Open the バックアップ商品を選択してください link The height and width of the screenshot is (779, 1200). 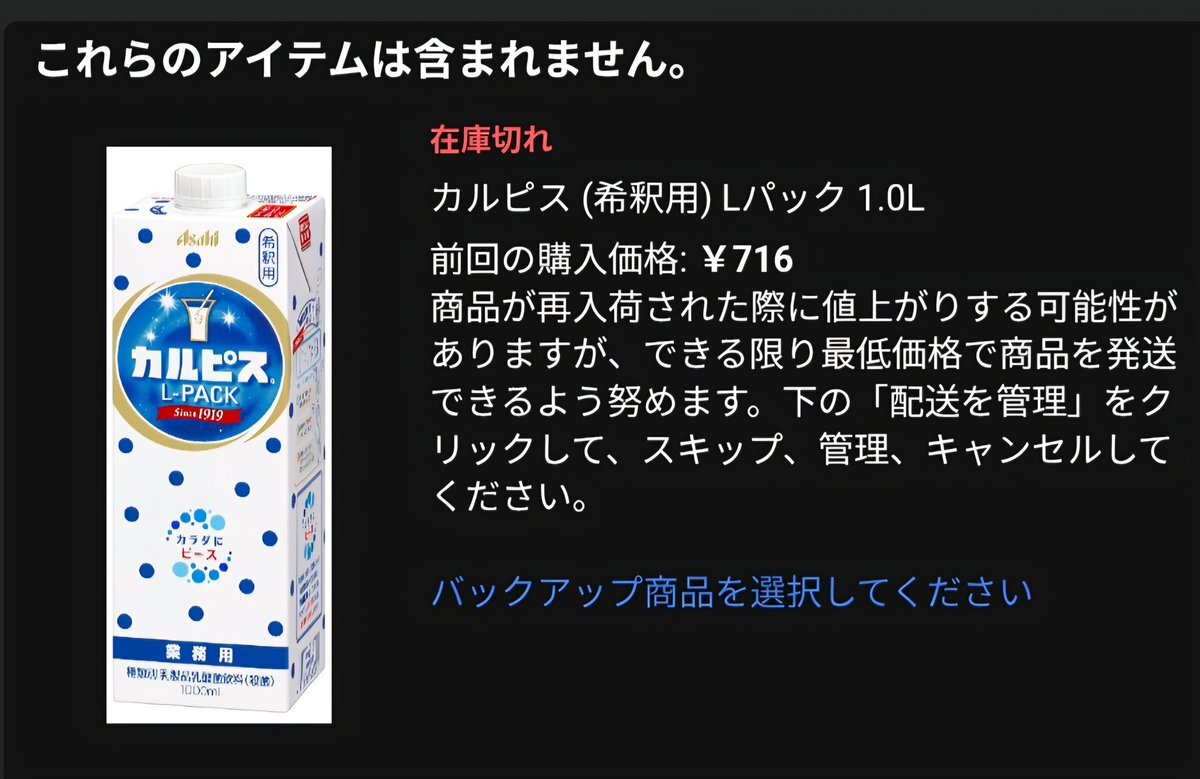tap(731, 591)
